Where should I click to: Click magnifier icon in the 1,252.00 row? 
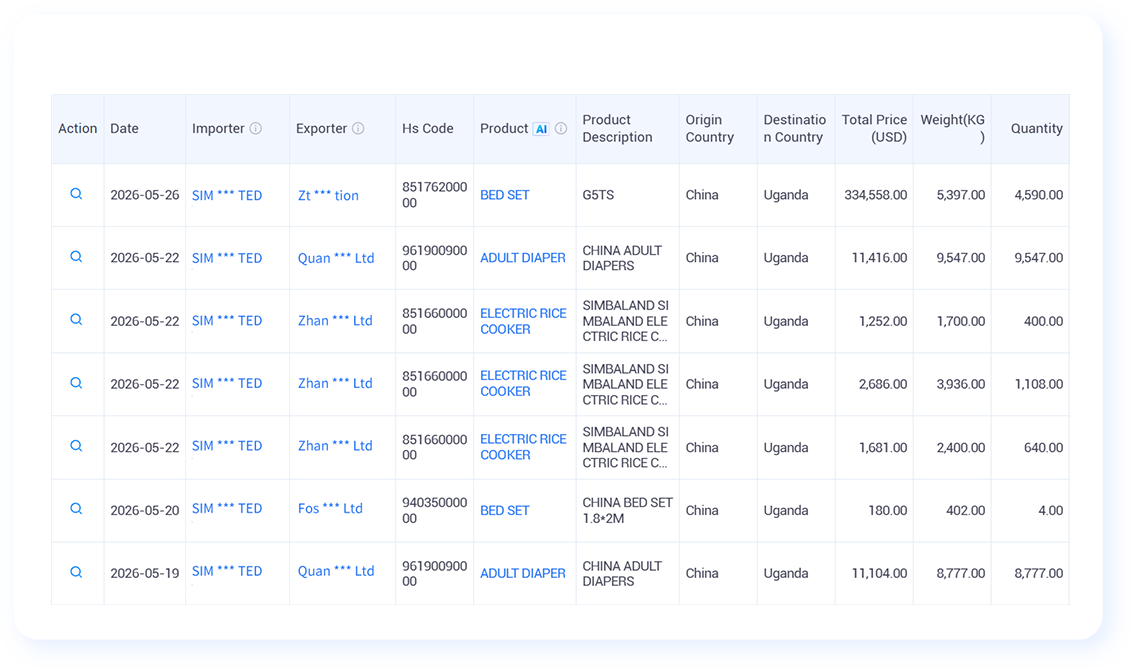click(x=76, y=320)
